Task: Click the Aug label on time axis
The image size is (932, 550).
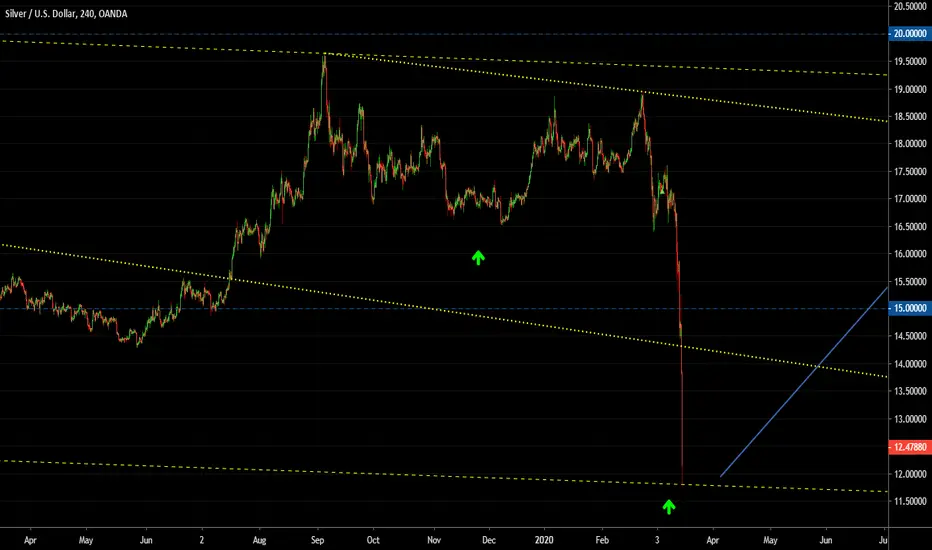Action: [259, 540]
